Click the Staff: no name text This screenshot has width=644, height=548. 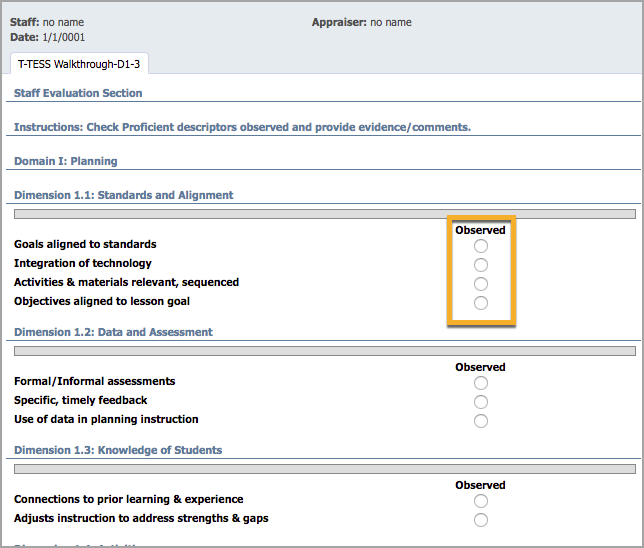[47, 22]
